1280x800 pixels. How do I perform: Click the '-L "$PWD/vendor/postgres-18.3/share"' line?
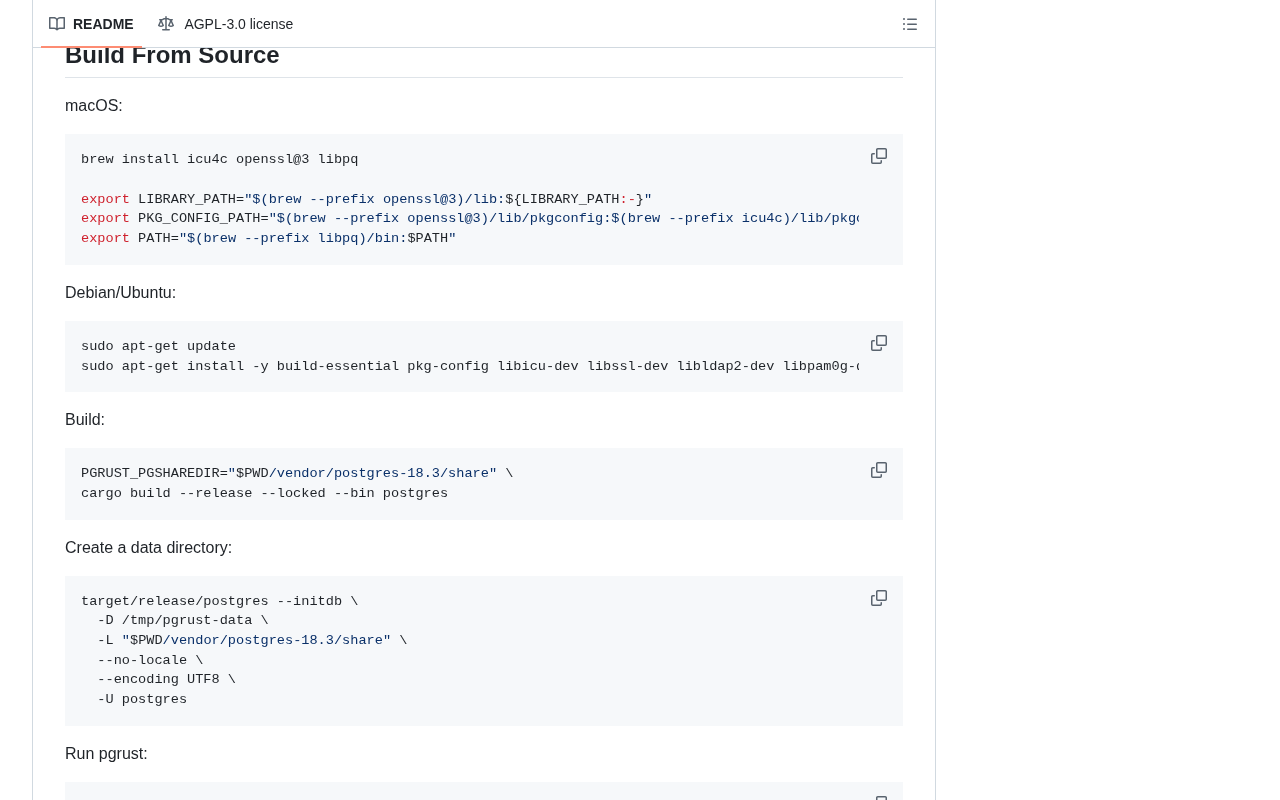252,641
